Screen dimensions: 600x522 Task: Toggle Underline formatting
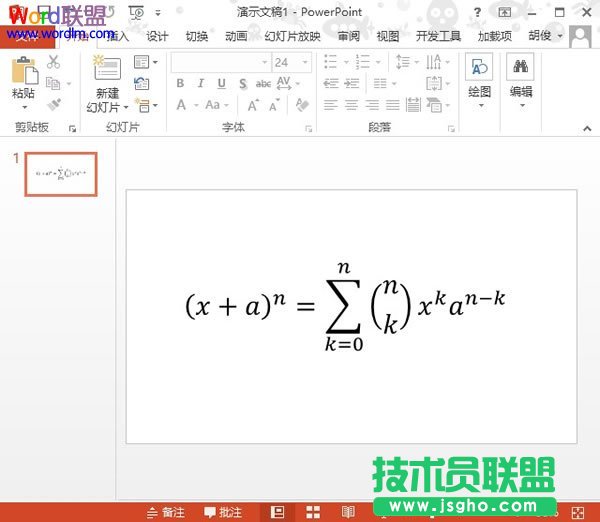tap(221, 83)
